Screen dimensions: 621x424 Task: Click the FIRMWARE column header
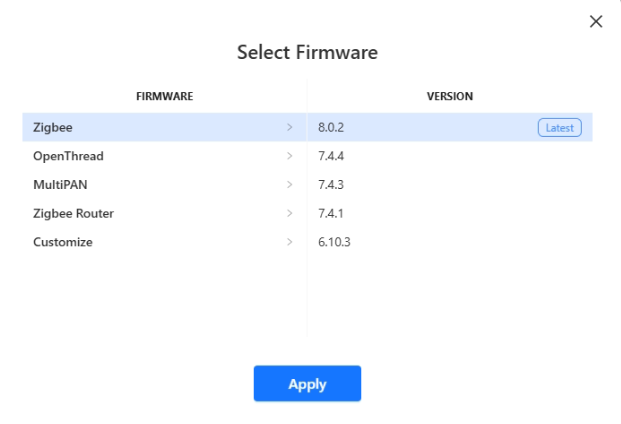click(x=164, y=96)
